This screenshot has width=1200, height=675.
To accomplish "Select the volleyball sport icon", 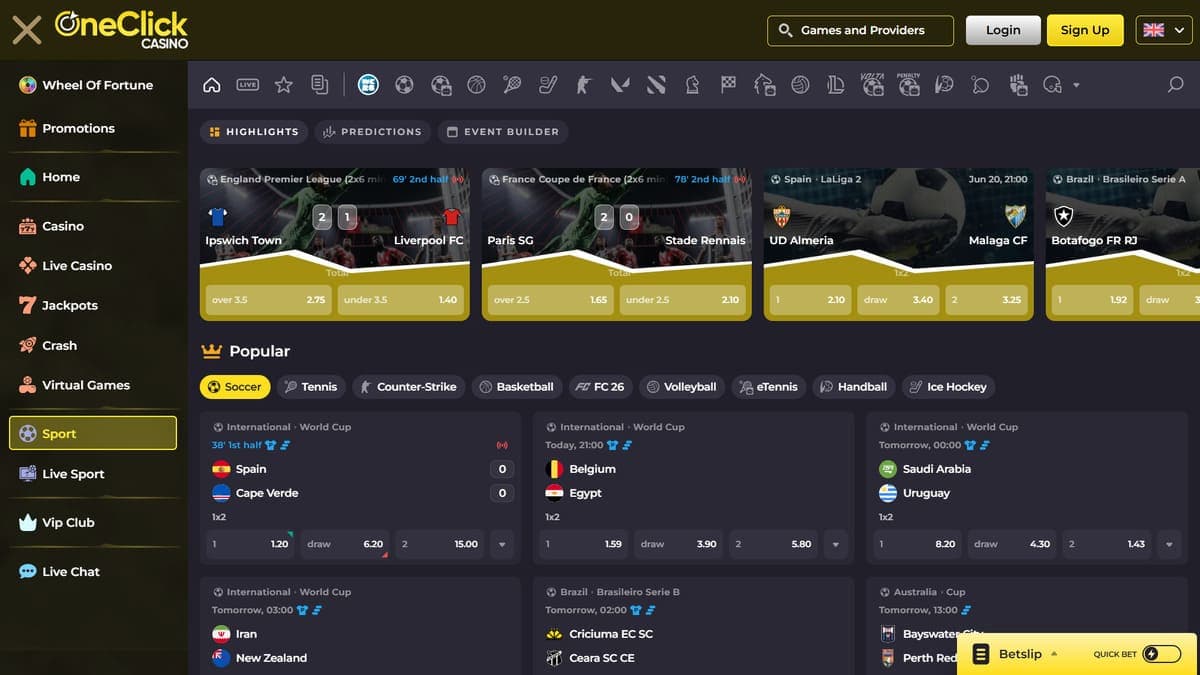I will (x=800, y=85).
